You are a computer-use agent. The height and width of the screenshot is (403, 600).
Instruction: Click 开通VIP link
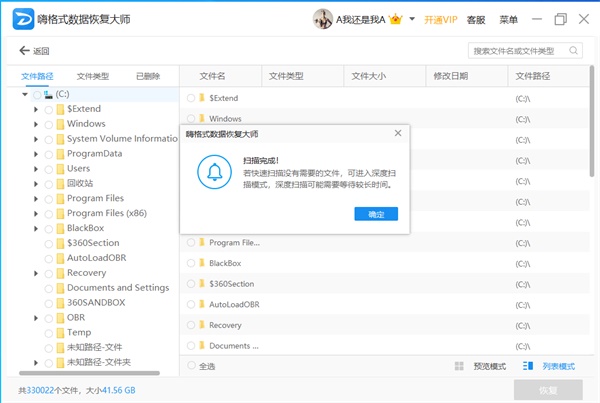point(440,20)
